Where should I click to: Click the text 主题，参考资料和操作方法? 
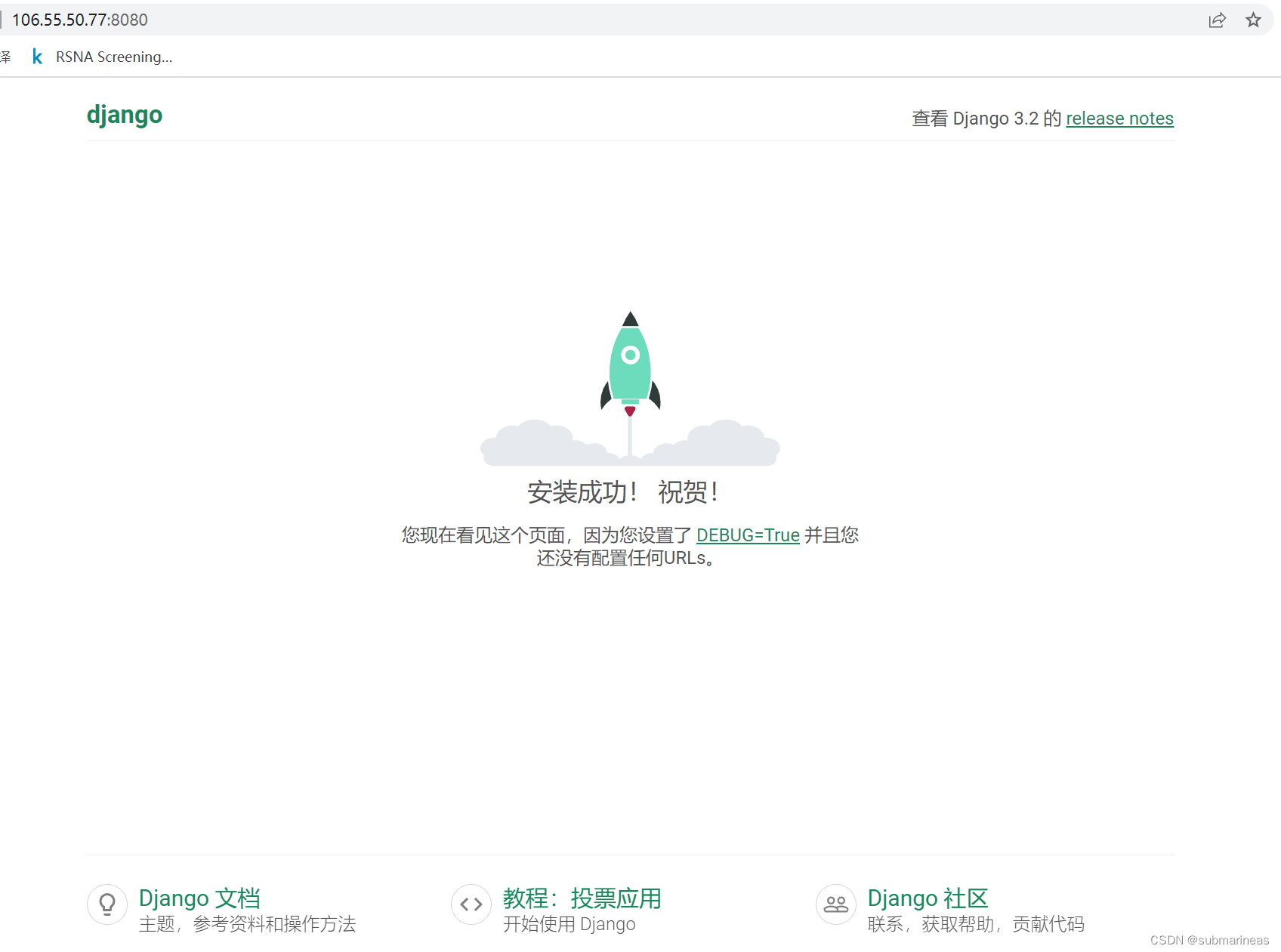coord(247,924)
